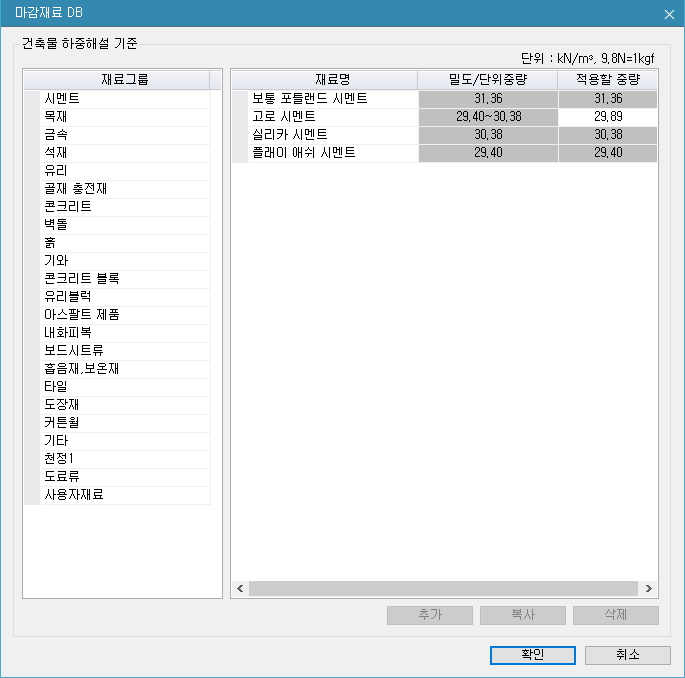This screenshot has height=678, width=685.
Task: Pick the 타일 material group
Action: (x=125, y=387)
